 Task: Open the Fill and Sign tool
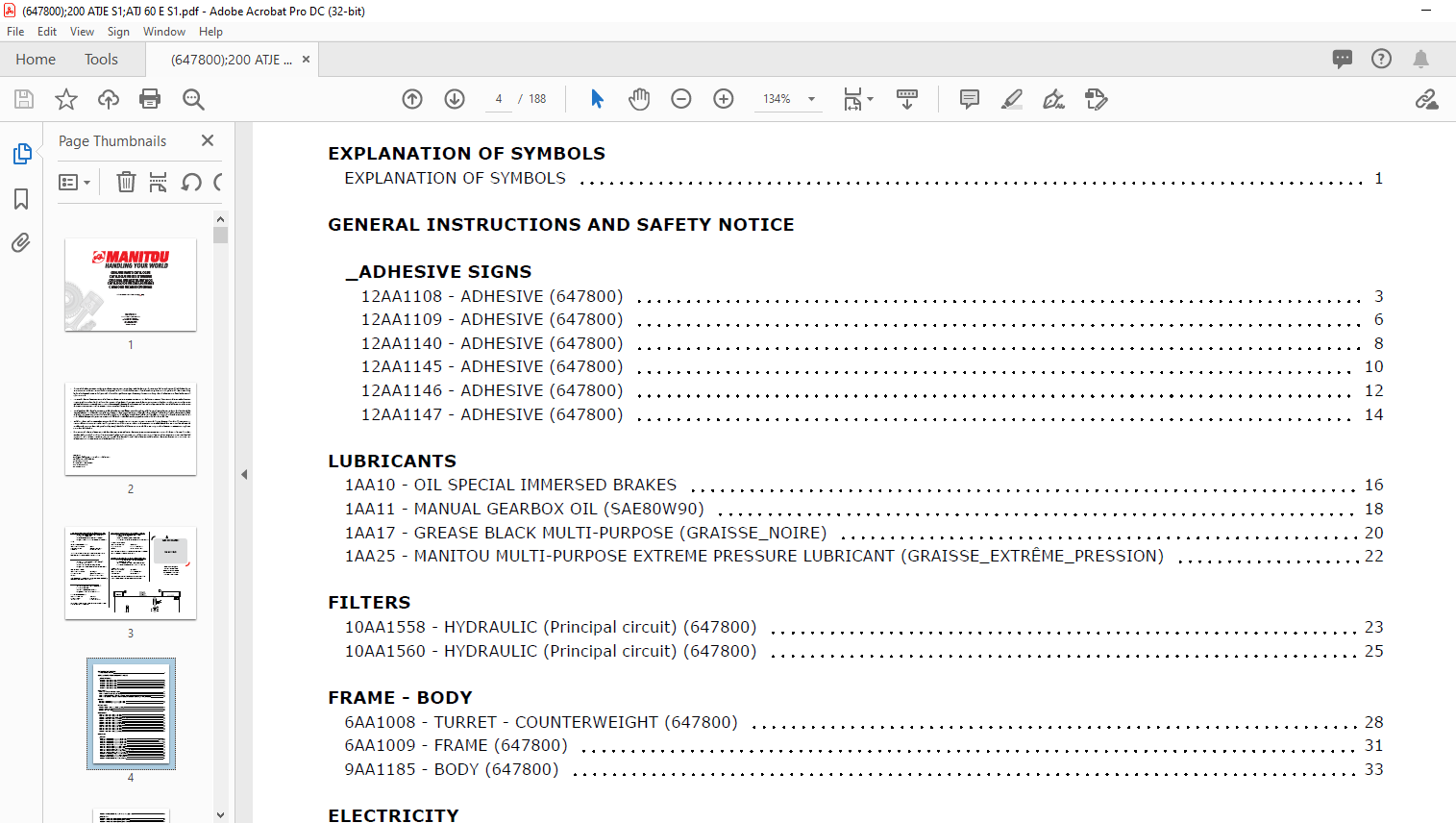point(1054,99)
